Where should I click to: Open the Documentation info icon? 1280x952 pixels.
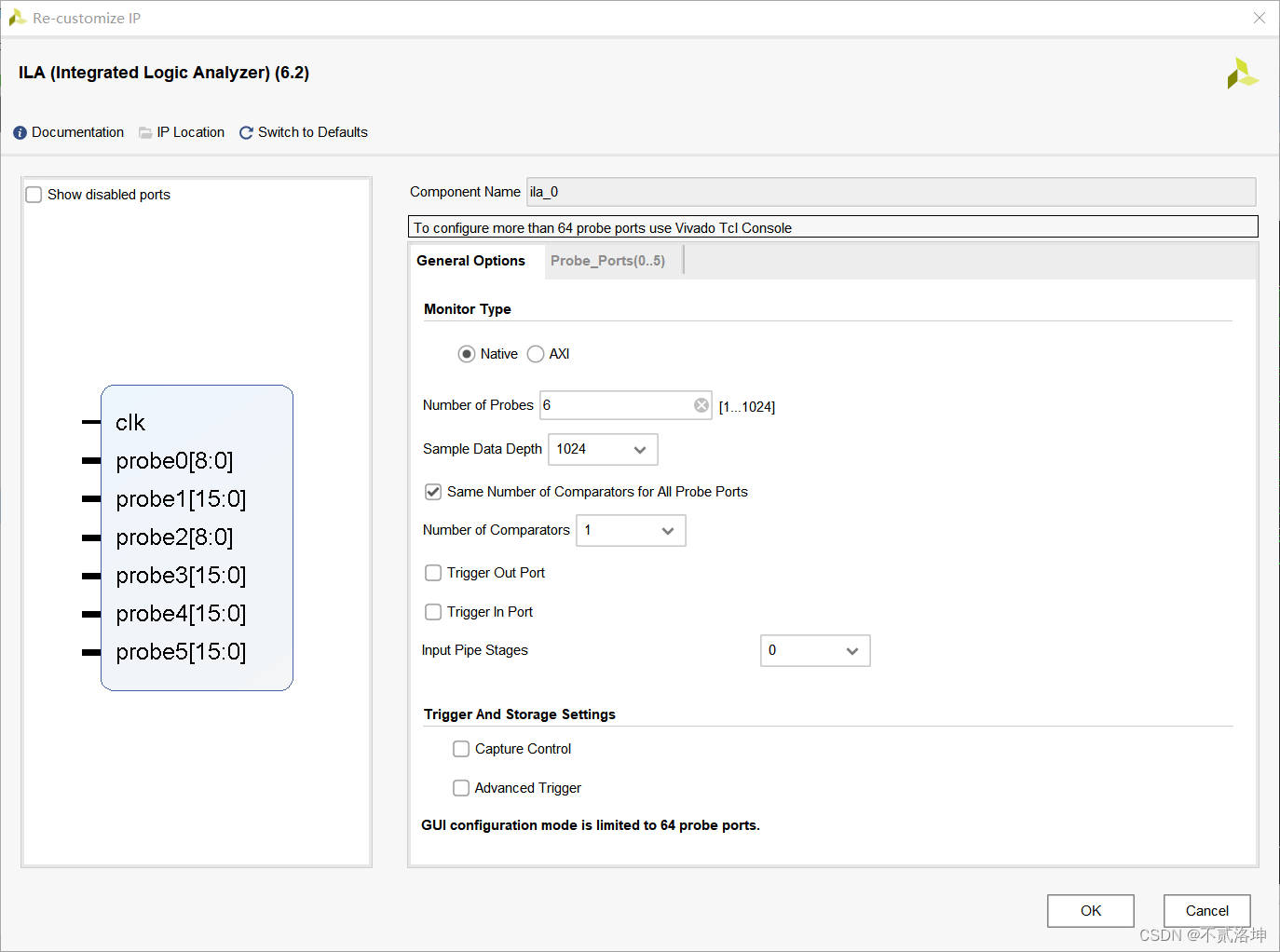[20, 133]
